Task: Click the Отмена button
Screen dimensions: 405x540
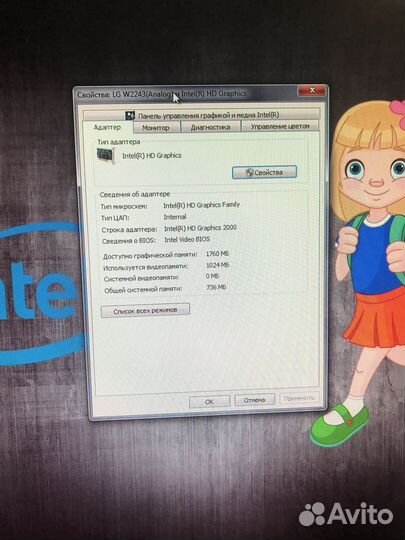Action: tap(255, 400)
